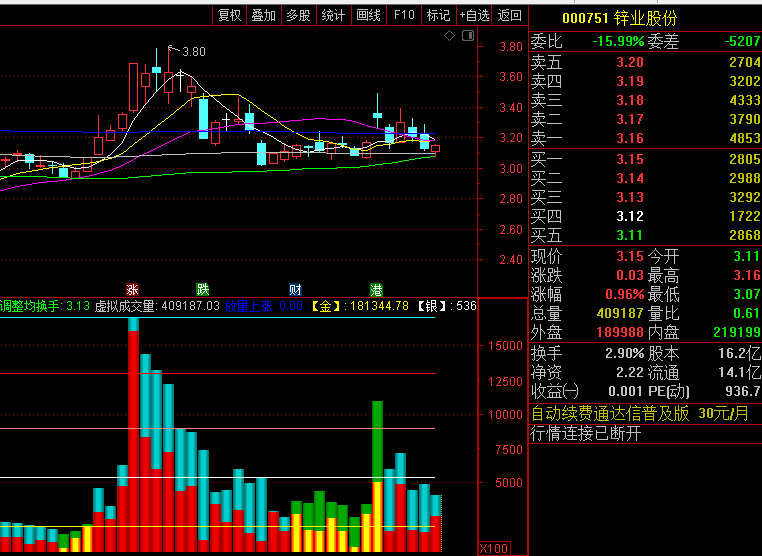Click the green 港 marker icon

point(376,289)
